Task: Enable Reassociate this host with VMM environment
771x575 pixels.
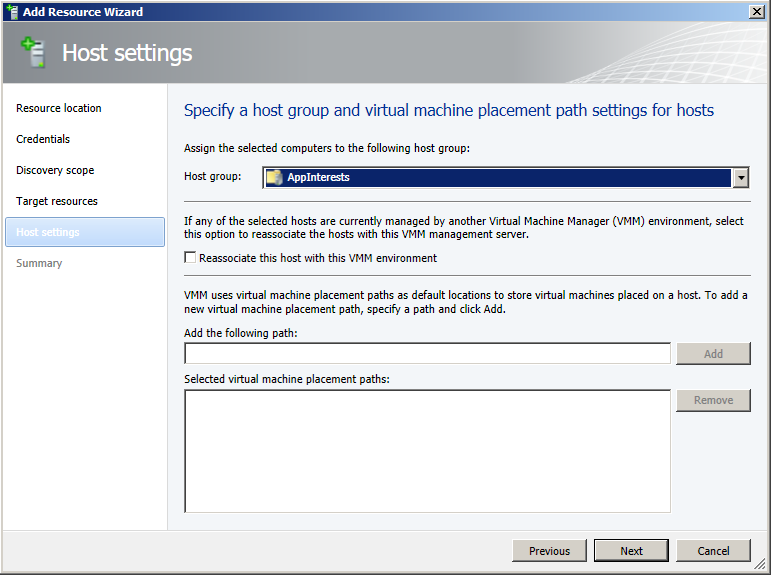Action: (191, 258)
